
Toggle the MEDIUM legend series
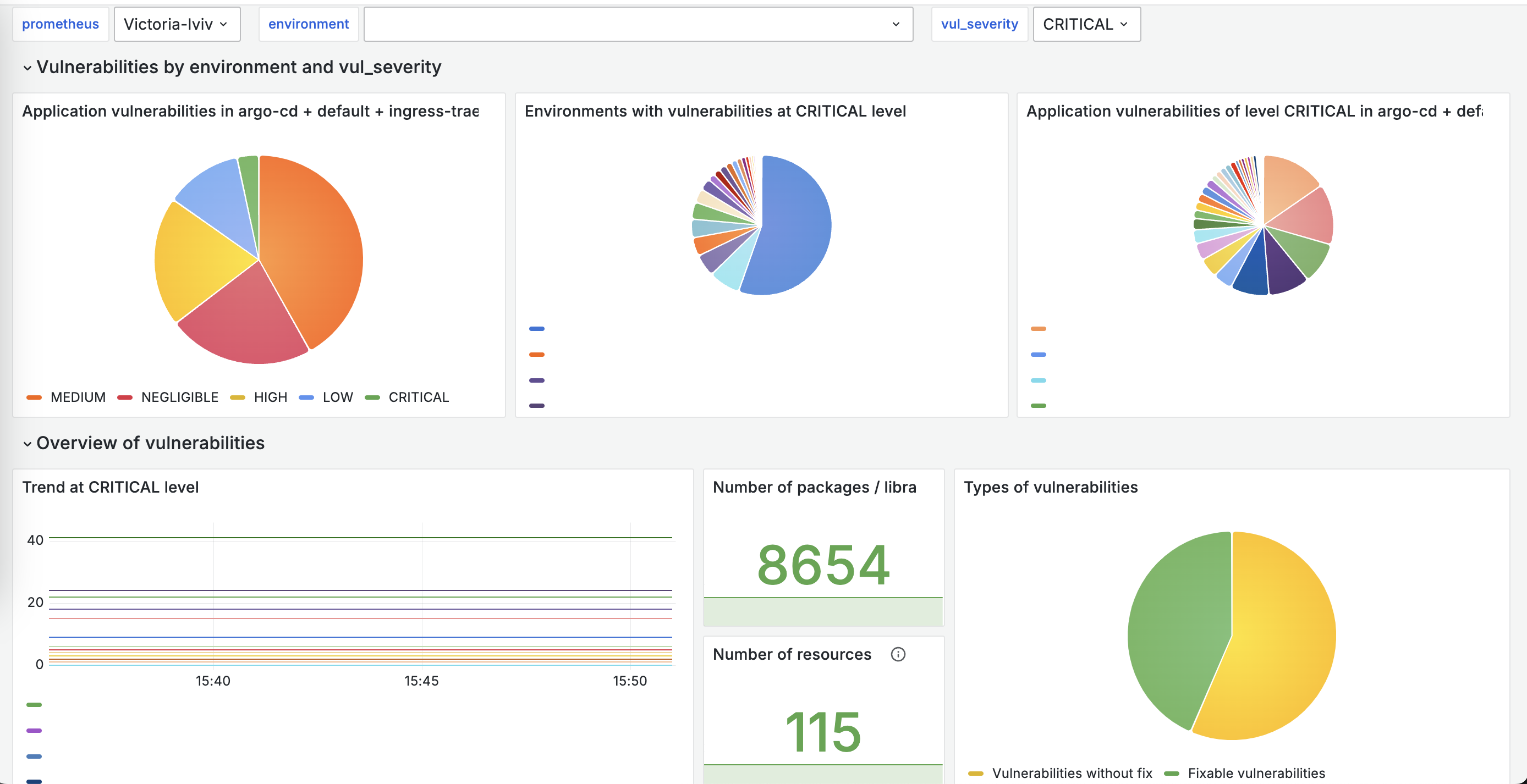click(67, 397)
